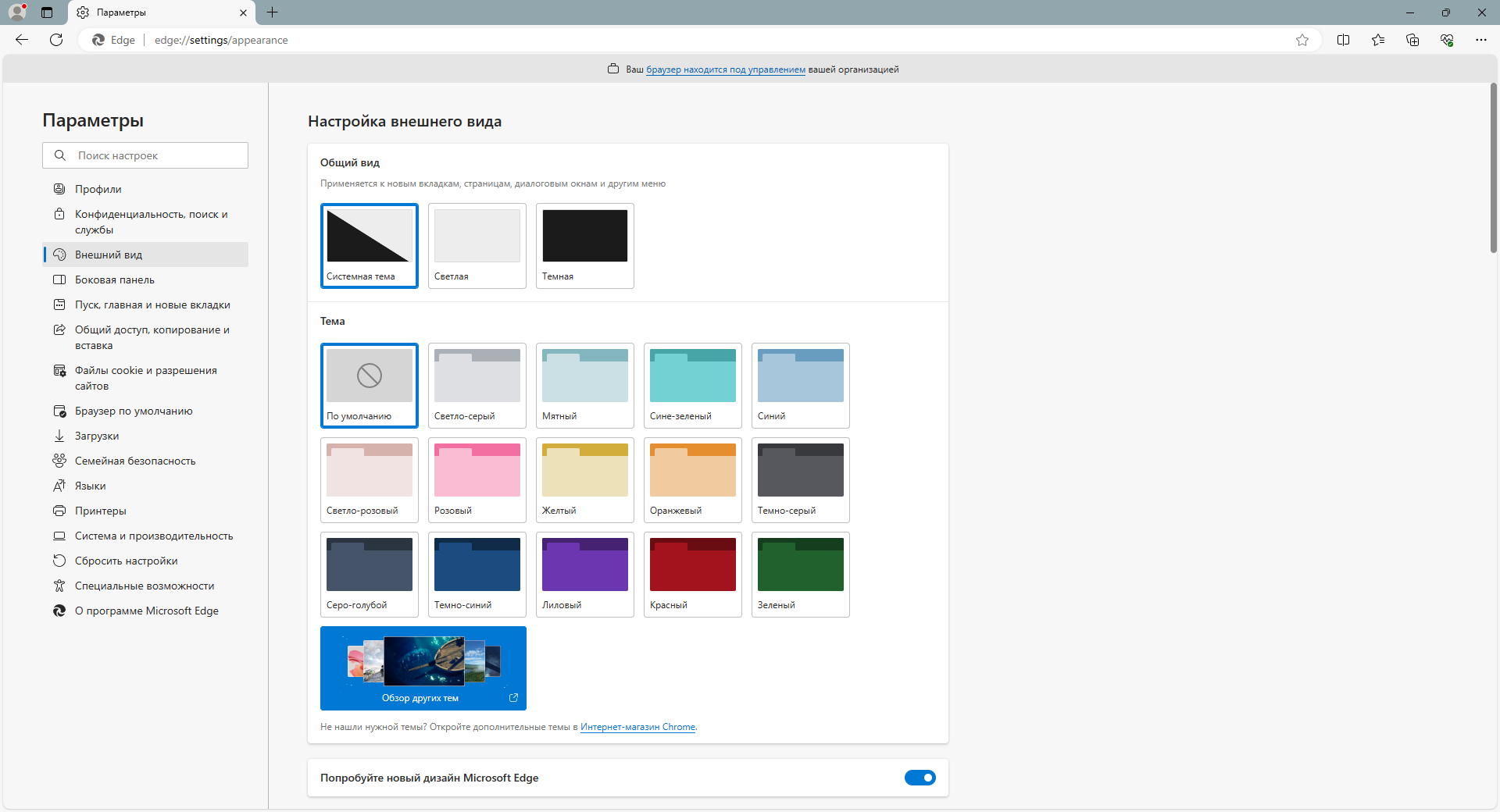Open the Принтеры section
Viewport: 1500px width, 812px height.
[x=145, y=511]
